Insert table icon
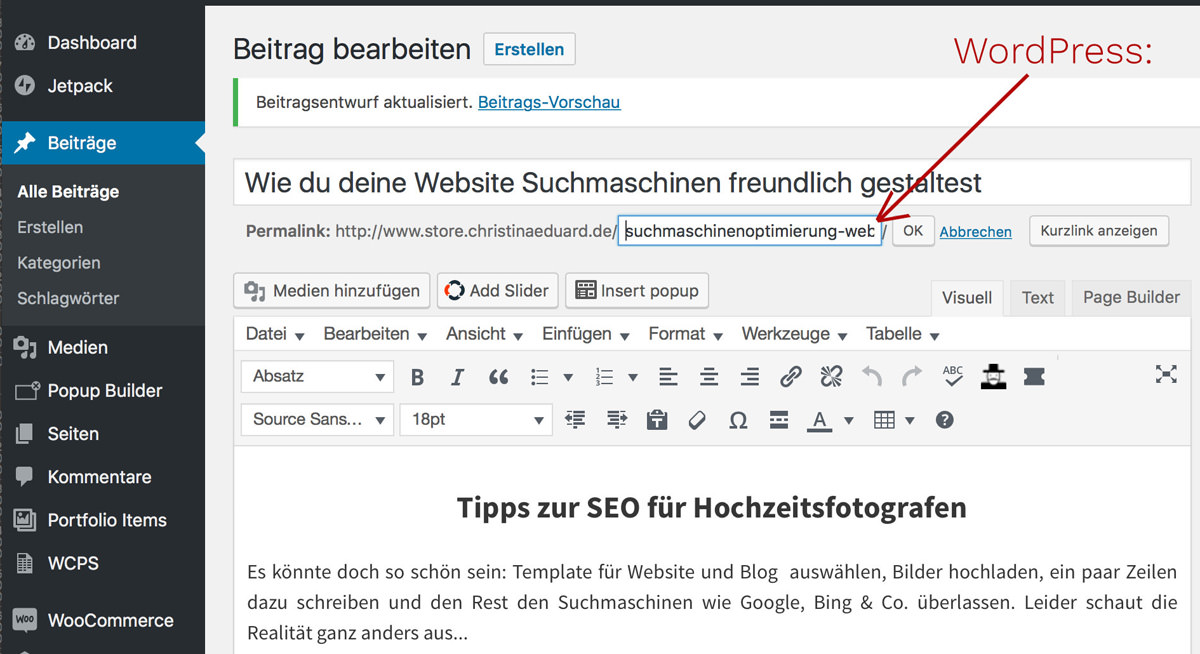This screenshot has height=654, width=1200. coord(884,420)
